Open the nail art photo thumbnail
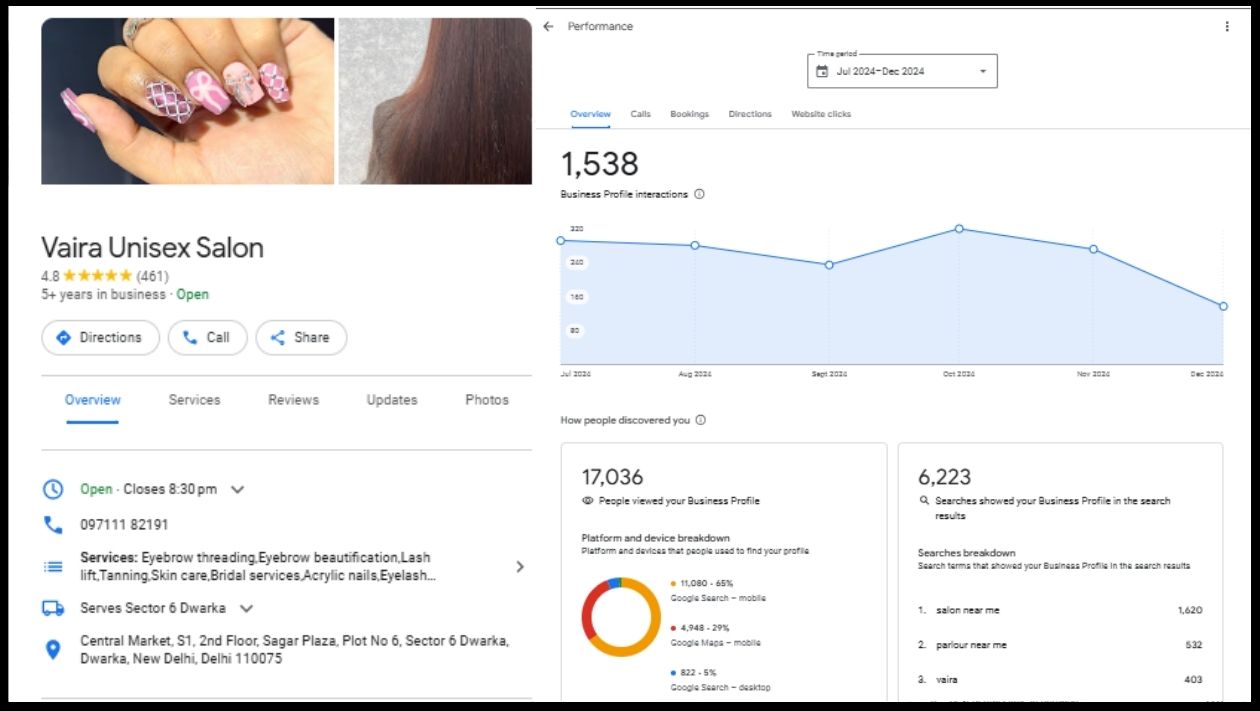1260x711 pixels. pyautogui.click(x=187, y=101)
